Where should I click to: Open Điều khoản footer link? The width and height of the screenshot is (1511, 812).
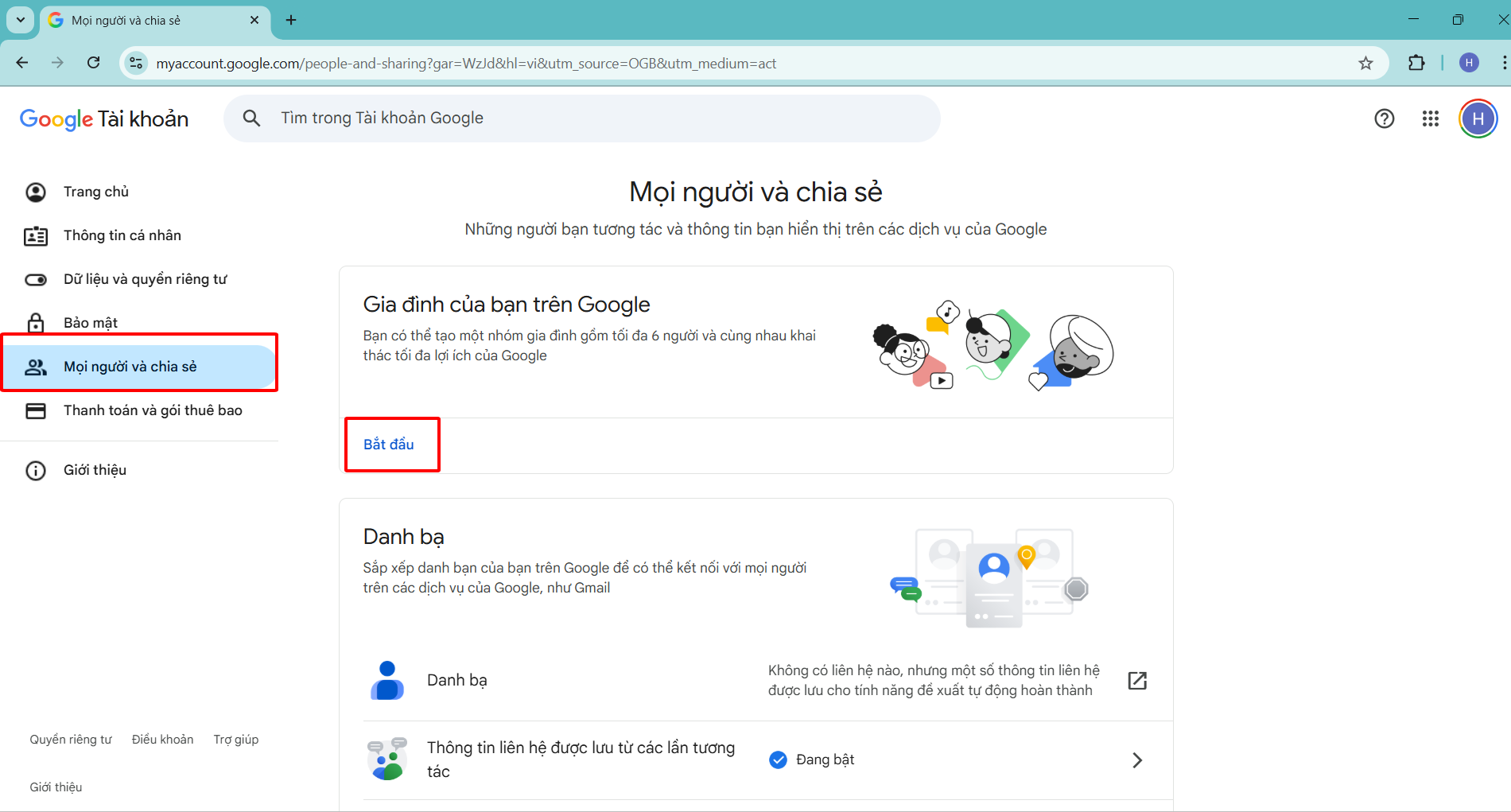[162, 740]
